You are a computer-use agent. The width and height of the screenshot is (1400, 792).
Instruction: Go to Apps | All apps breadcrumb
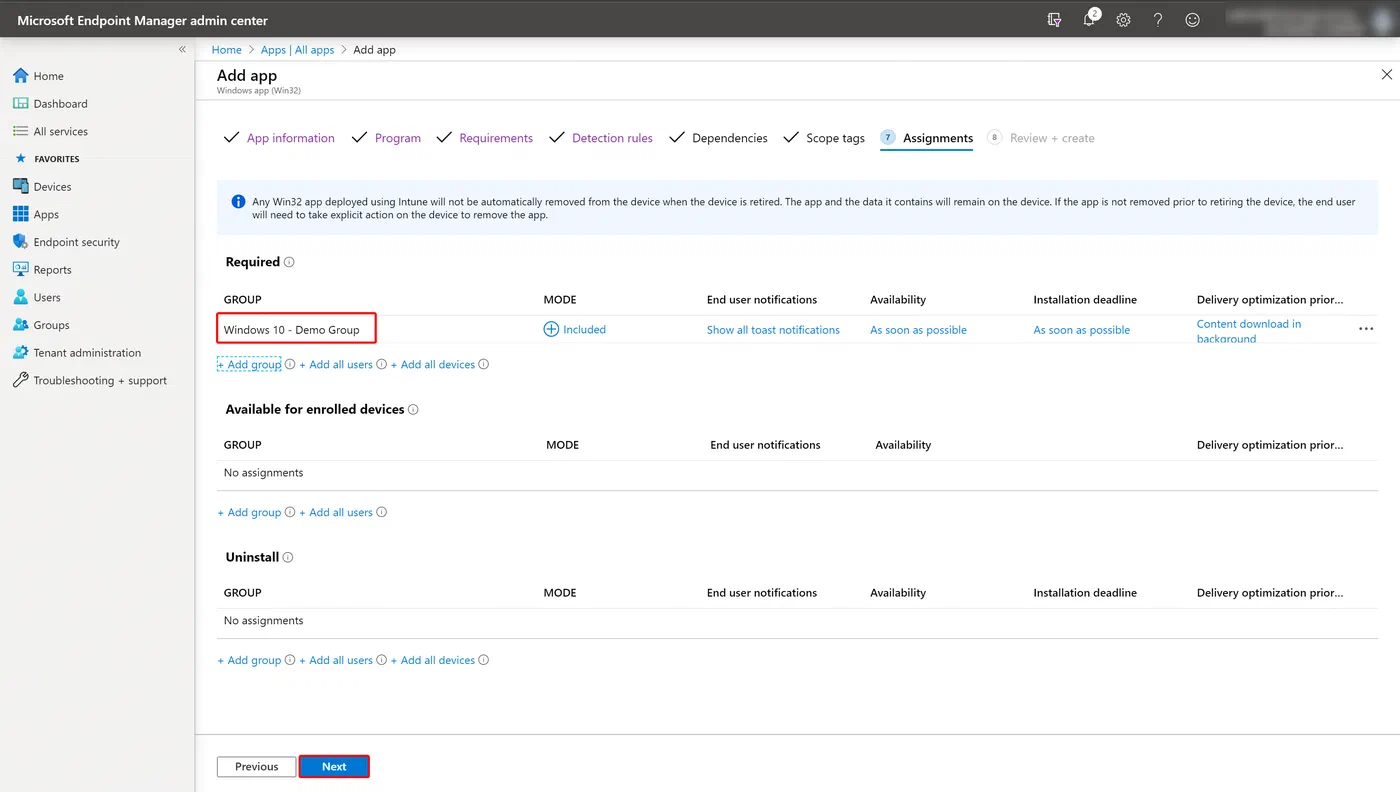tap(297, 50)
